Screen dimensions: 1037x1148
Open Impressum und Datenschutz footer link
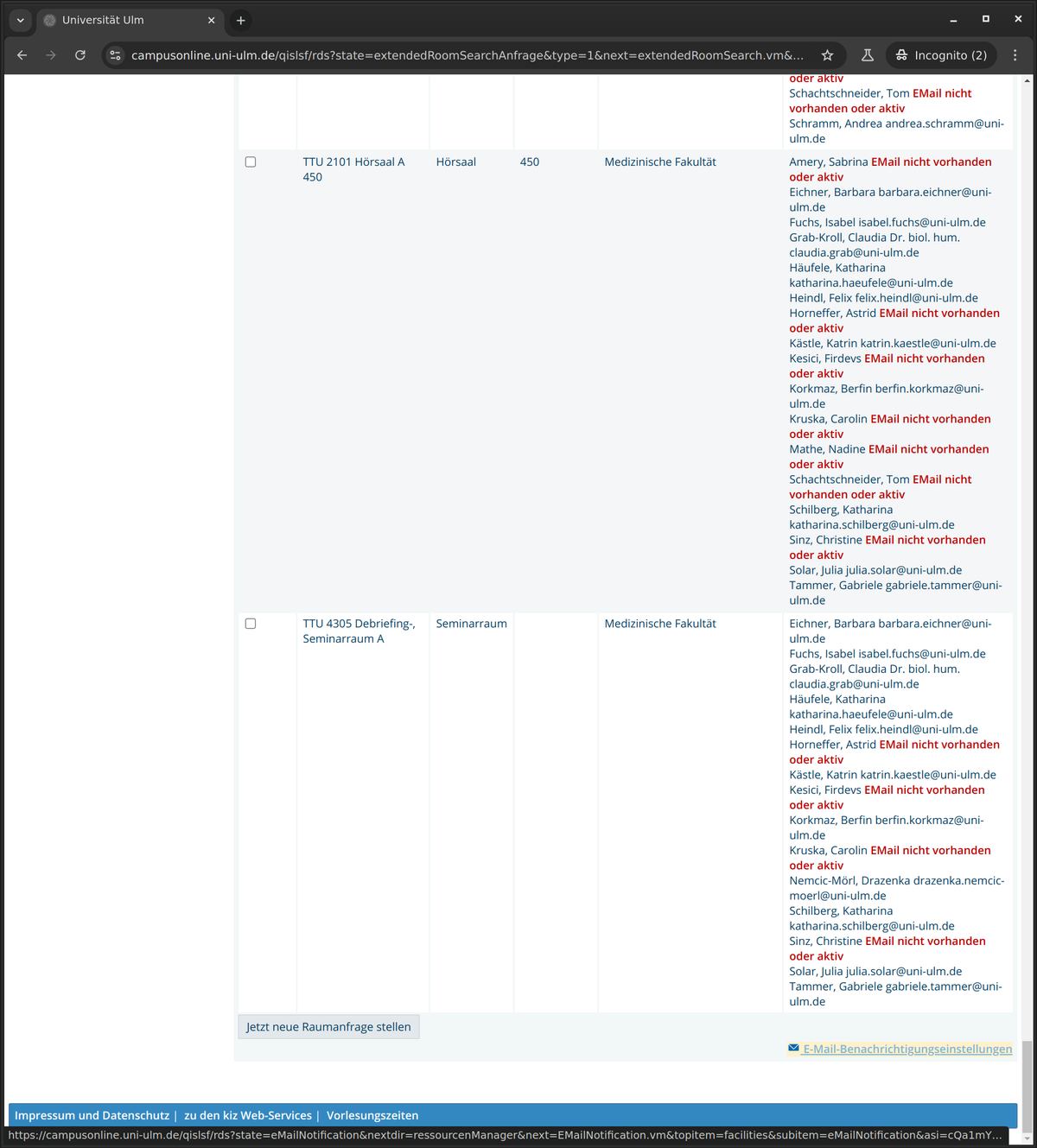click(92, 1115)
